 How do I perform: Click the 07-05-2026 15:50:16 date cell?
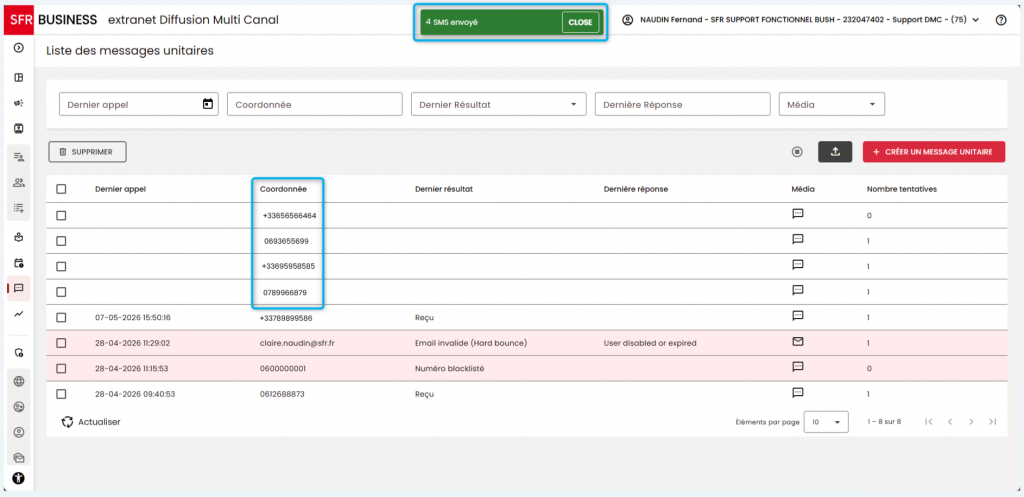point(133,317)
